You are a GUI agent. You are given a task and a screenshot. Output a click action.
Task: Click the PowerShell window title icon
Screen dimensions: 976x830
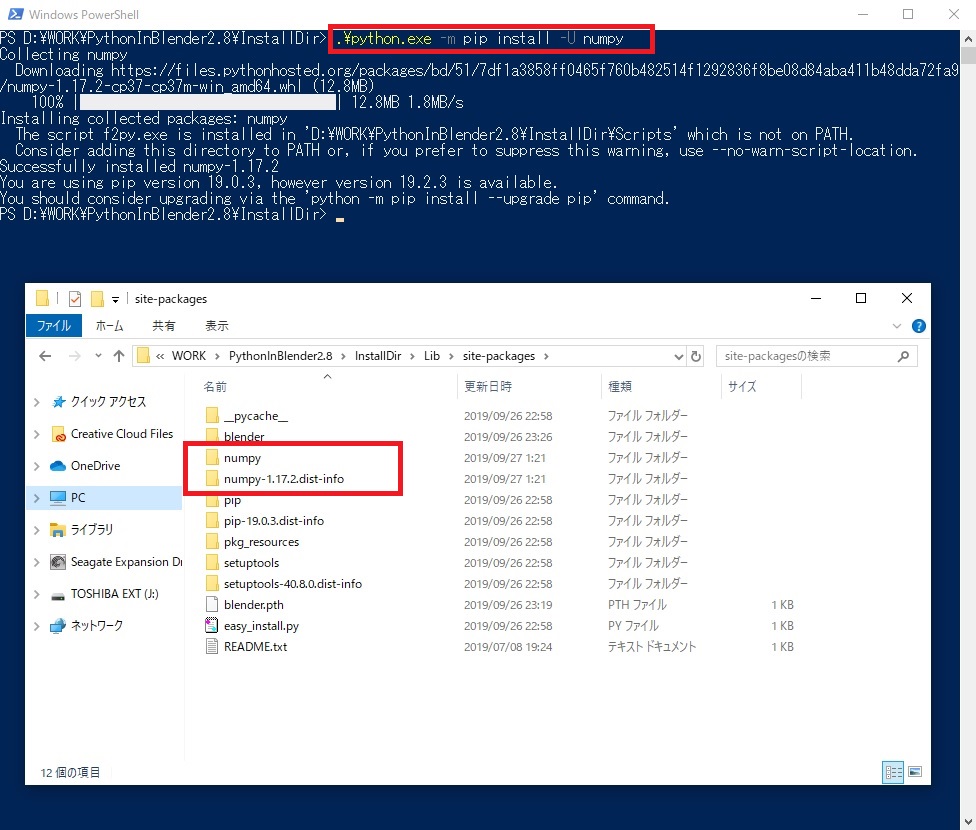16,14
